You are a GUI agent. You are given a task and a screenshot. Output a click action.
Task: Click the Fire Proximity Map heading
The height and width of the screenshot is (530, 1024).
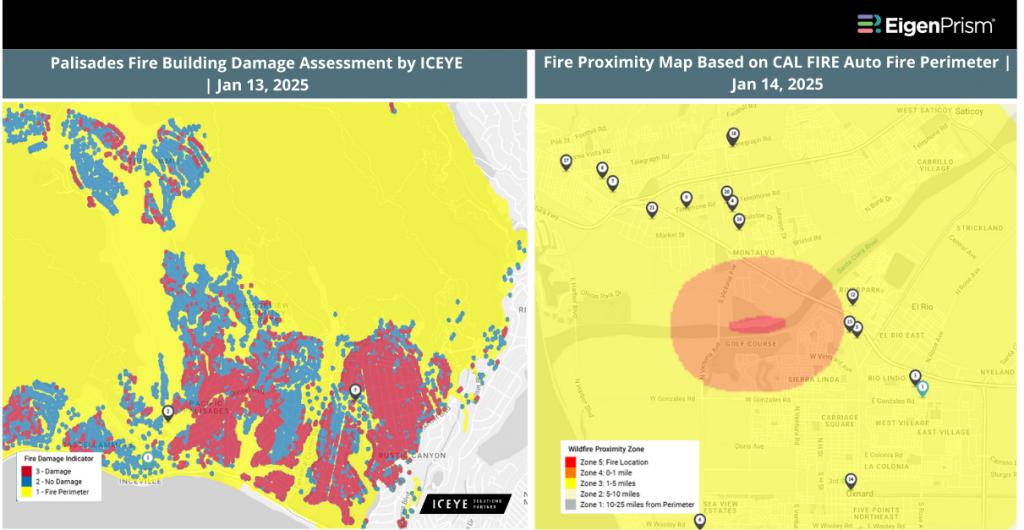pos(776,74)
